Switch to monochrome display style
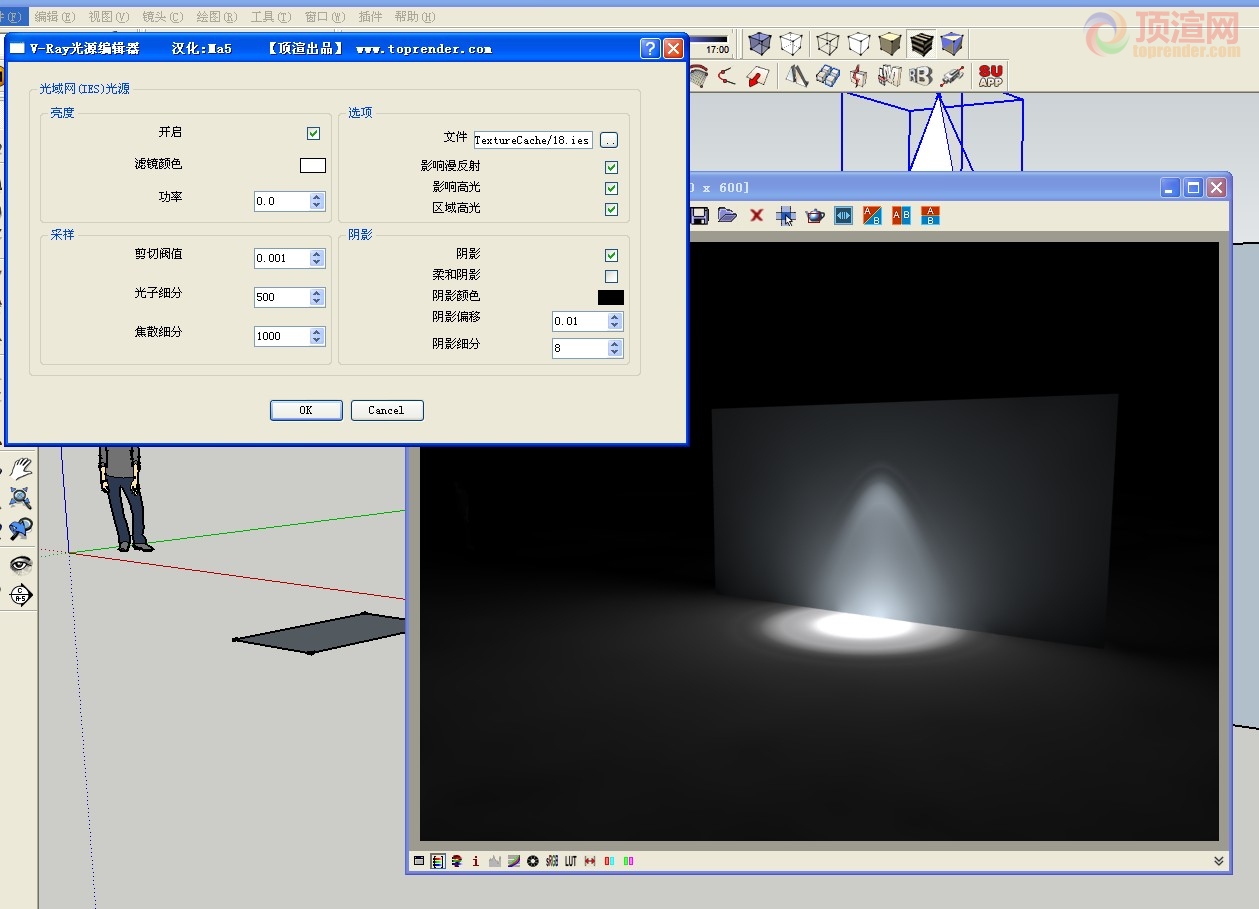This screenshot has width=1259, height=909. (x=952, y=44)
